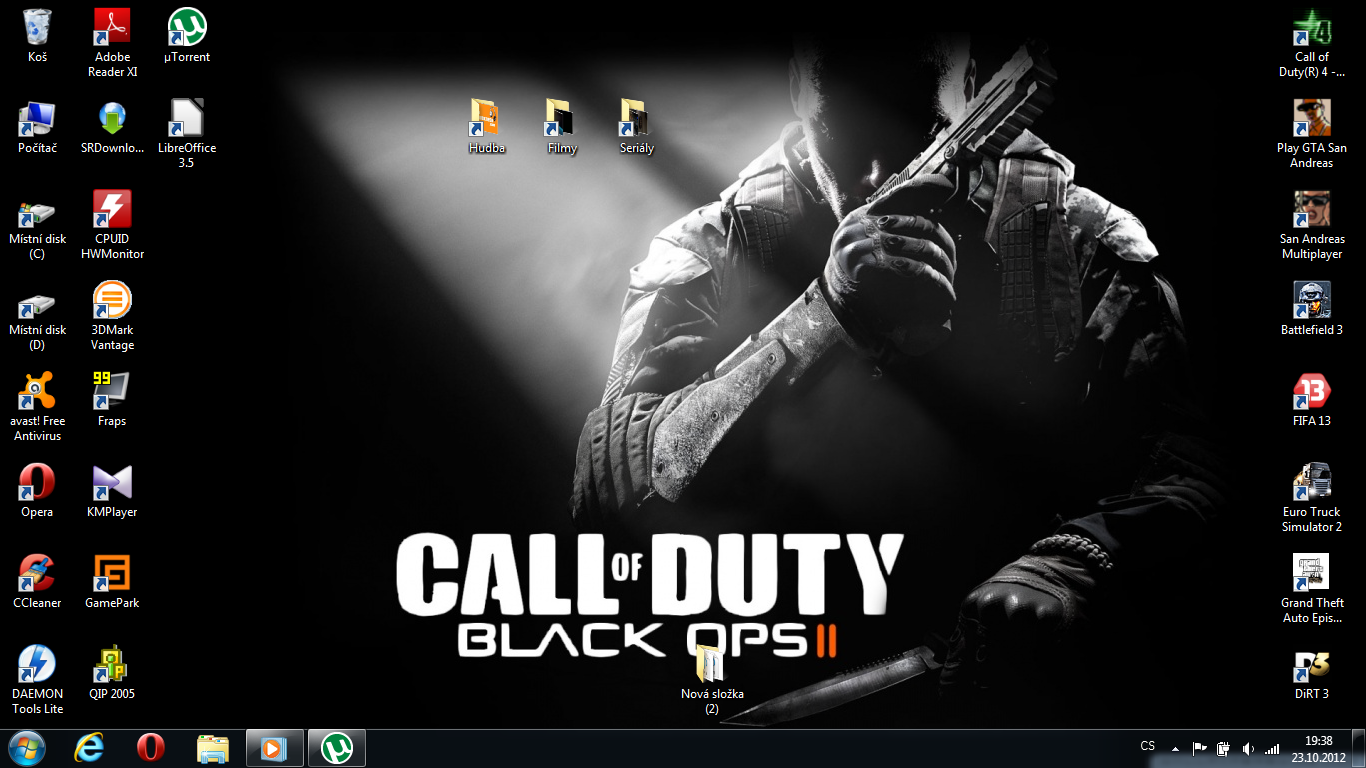Open the media player taskbar button
1366x768 pixels.
click(274, 748)
